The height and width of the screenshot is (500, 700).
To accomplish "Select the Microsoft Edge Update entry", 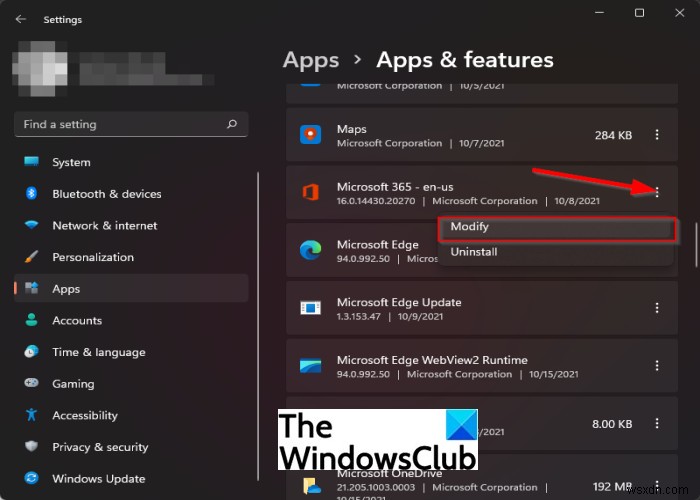I will pyautogui.click(x=482, y=308).
